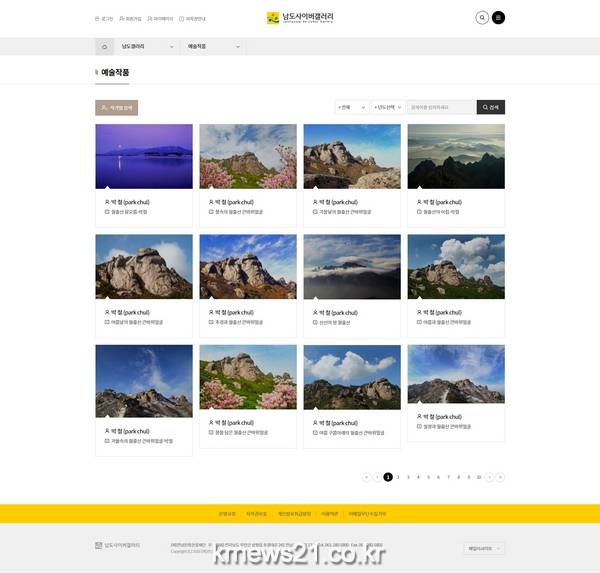Jump to the last page arrow
The image size is (600, 573).
500,477
